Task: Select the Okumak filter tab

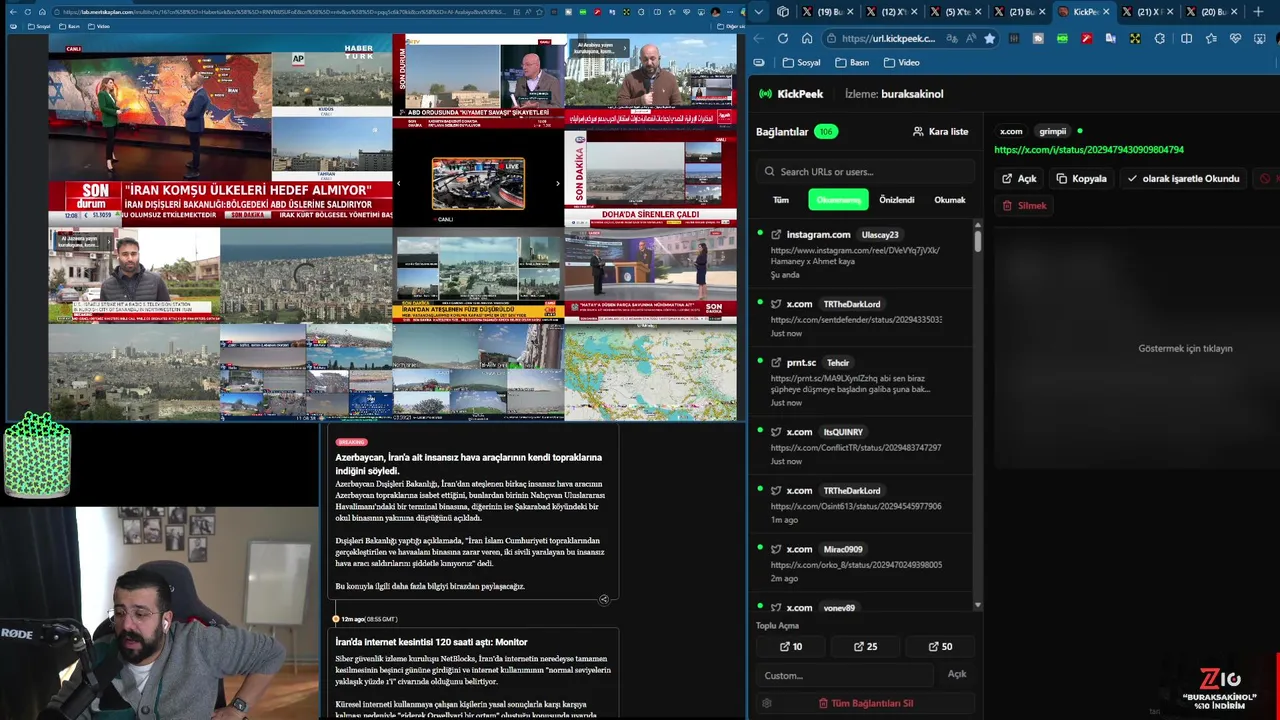Action: [x=949, y=200]
